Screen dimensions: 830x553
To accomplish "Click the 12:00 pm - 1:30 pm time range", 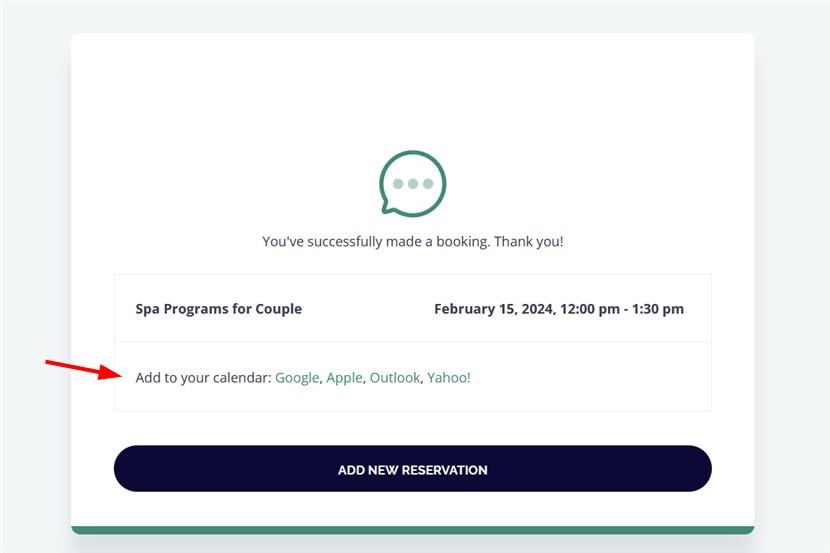I will (622, 309).
